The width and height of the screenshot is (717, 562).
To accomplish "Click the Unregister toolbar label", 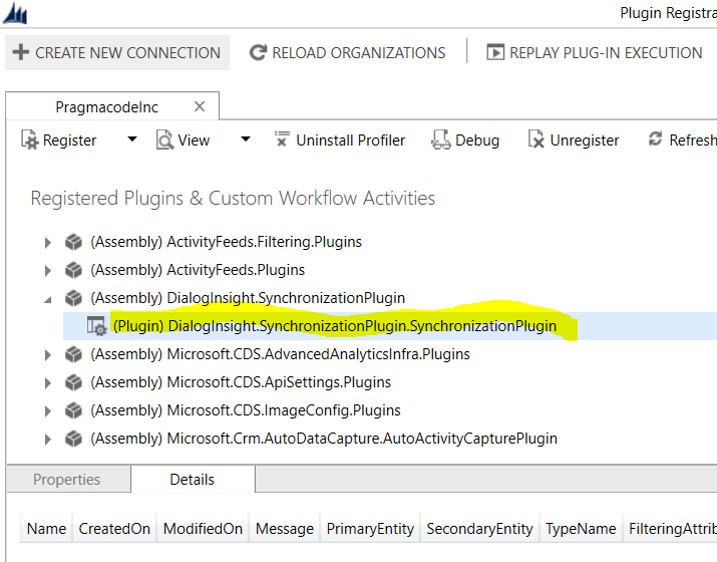I will click(x=584, y=140).
